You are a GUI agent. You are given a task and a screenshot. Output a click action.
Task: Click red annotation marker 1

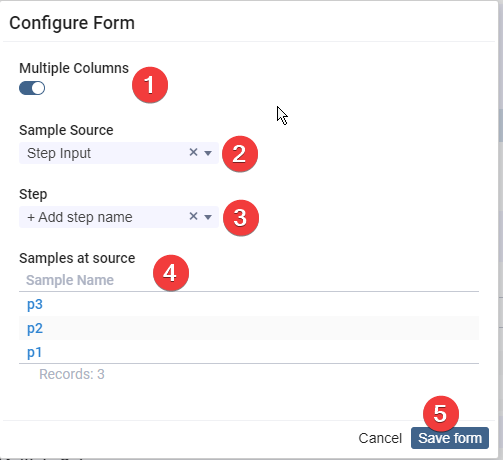[150, 85]
